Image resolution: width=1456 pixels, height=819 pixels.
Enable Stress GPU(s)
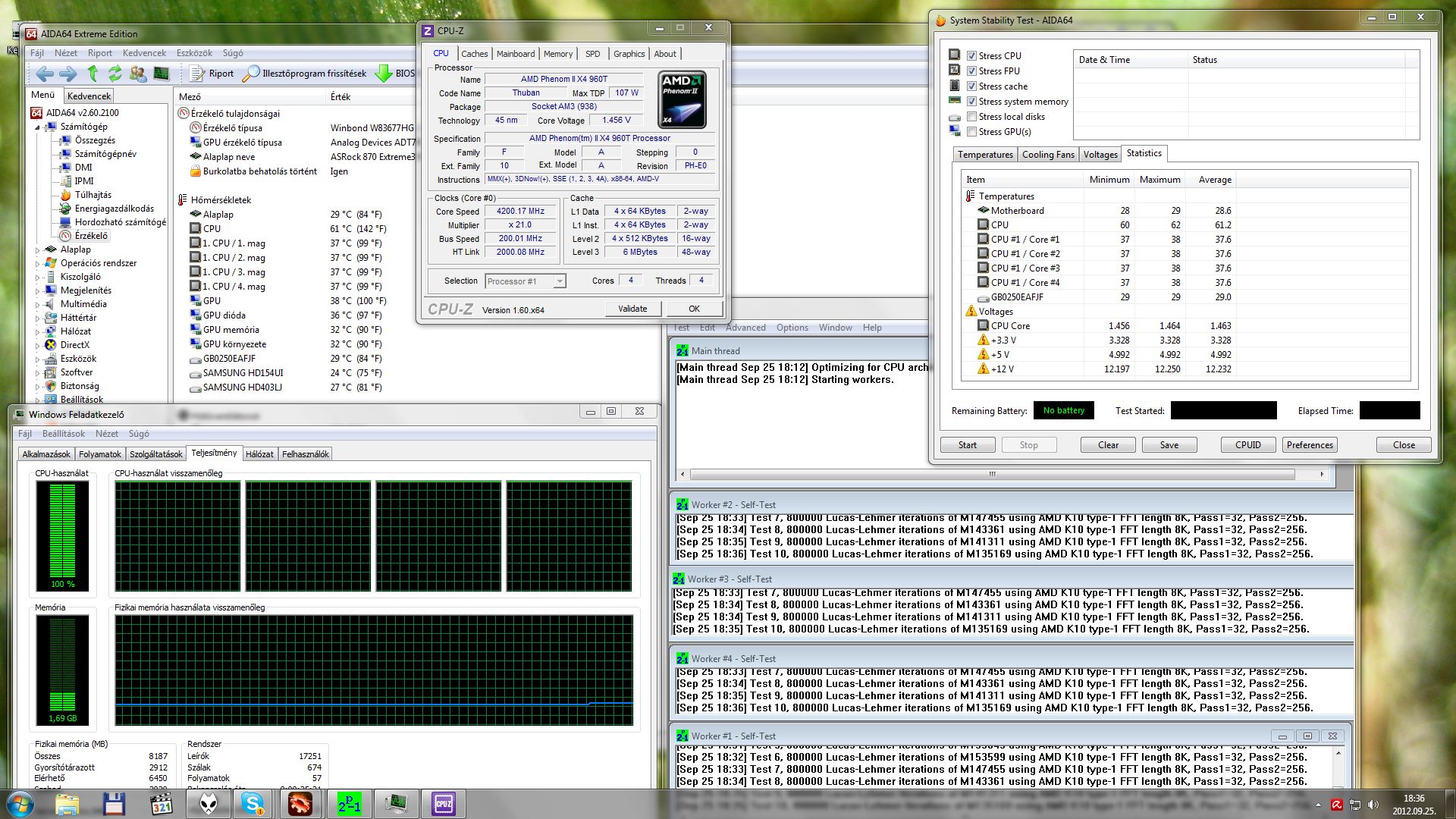[971, 131]
